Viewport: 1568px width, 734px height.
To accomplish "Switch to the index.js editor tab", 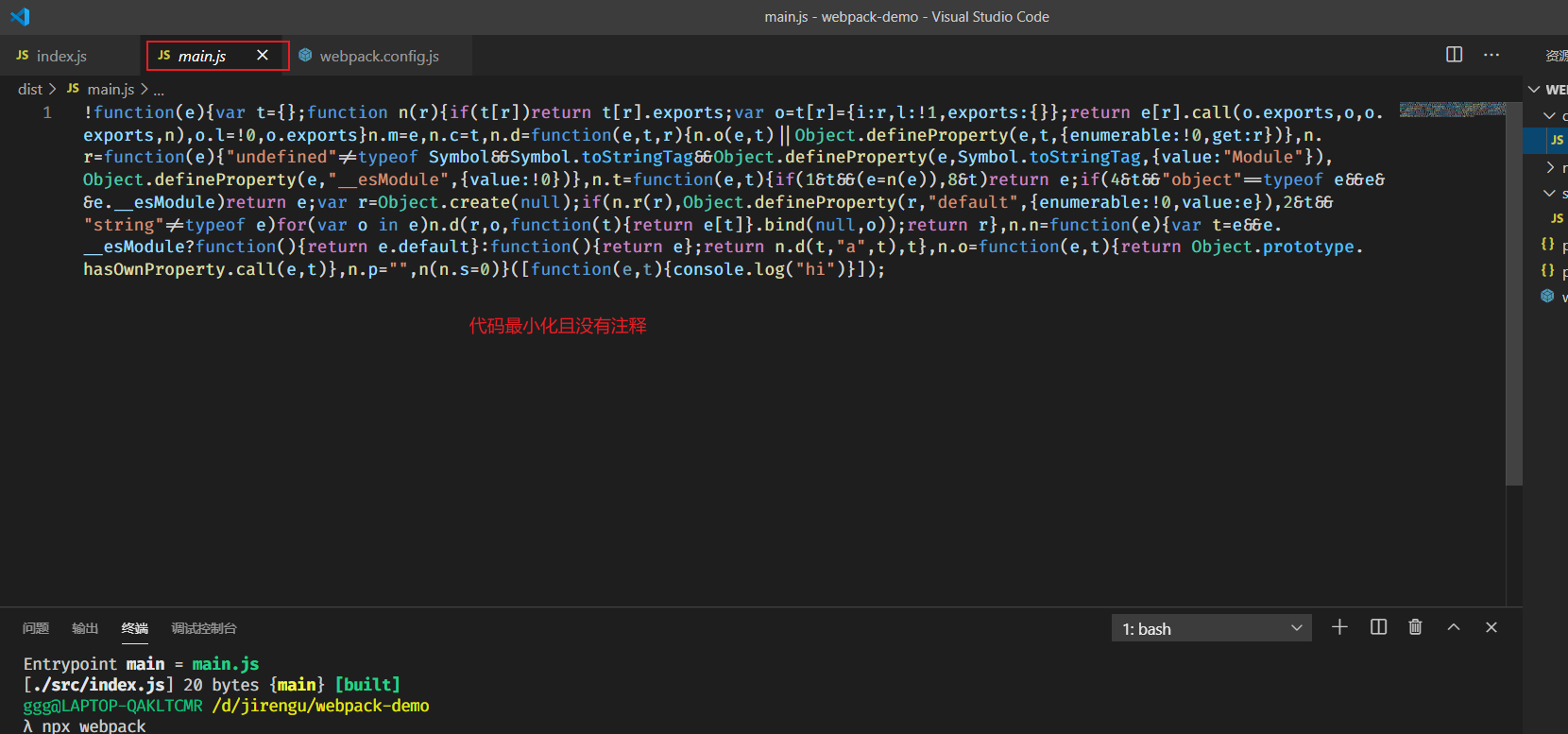I will (x=62, y=56).
